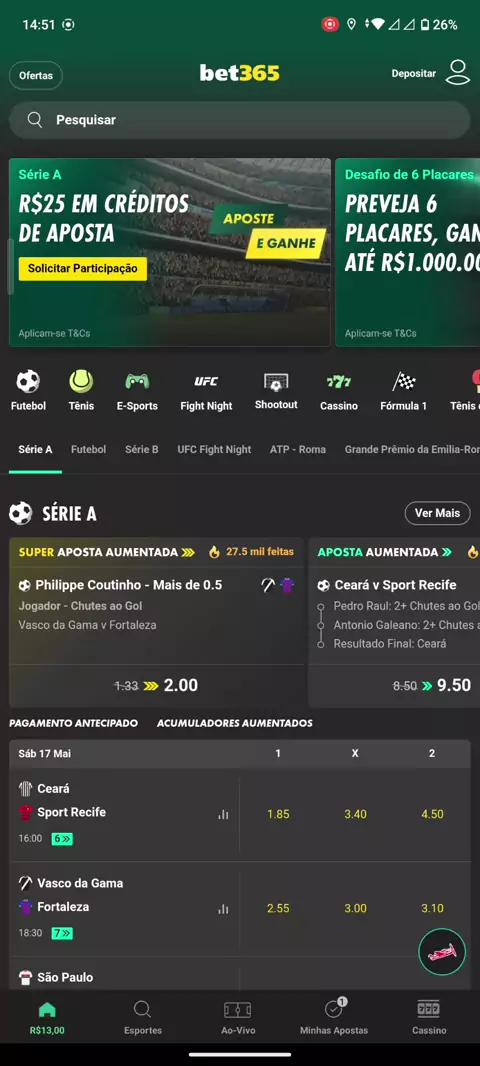Screen dimensions: 480x1066
Task: Tap the UFC Fight Night icon
Action: click(x=206, y=381)
